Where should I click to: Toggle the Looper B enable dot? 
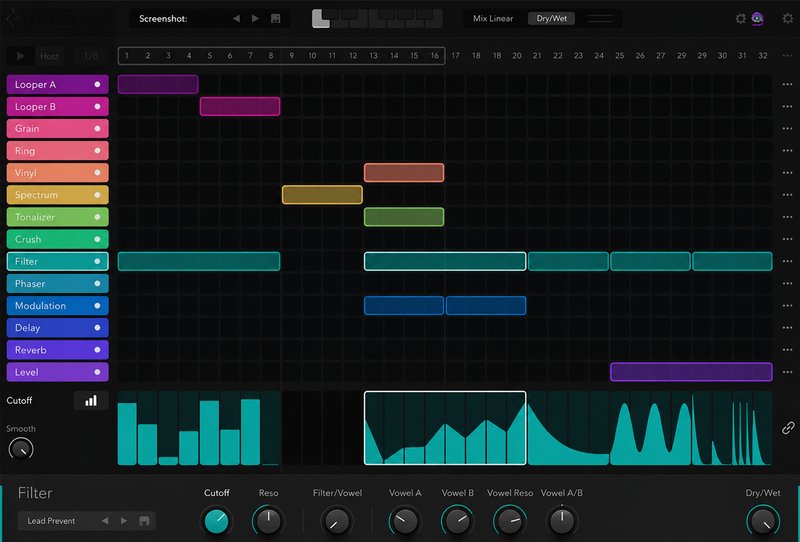[x=97, y=107]
